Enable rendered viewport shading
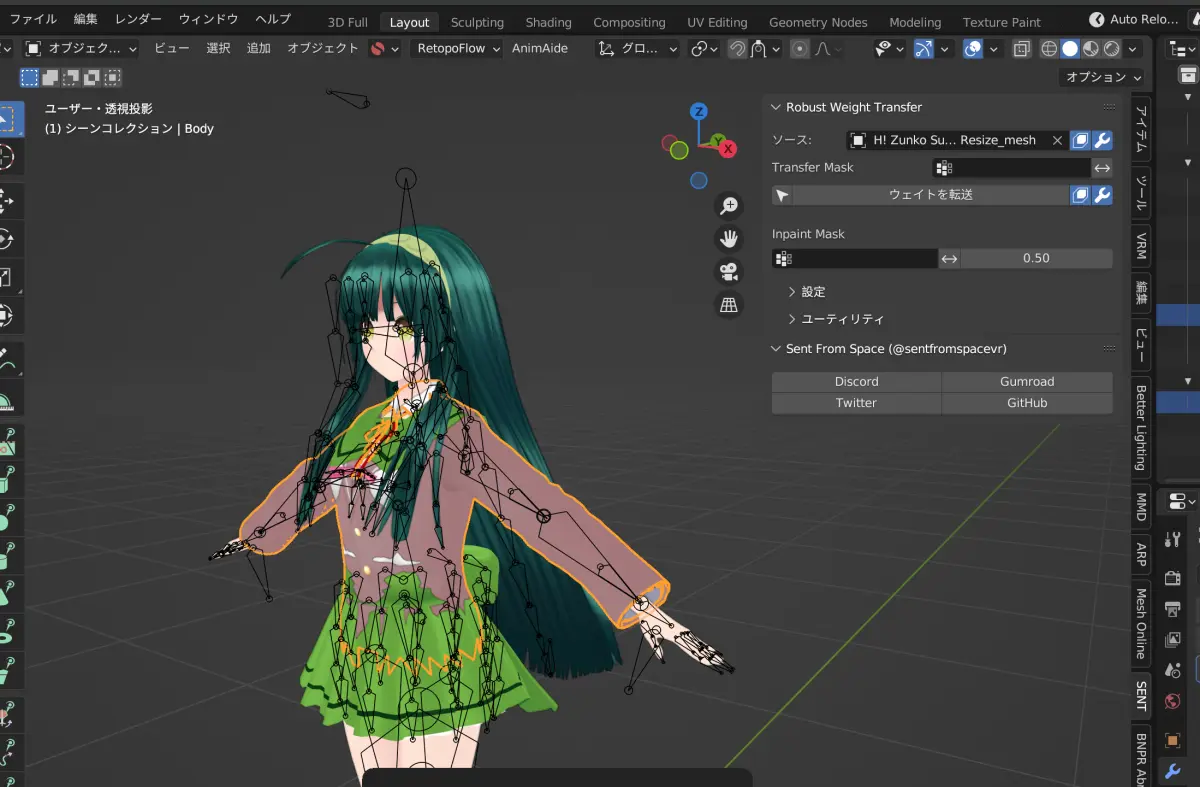Viewport: 1200px width, 787px height. (1111, 48)
